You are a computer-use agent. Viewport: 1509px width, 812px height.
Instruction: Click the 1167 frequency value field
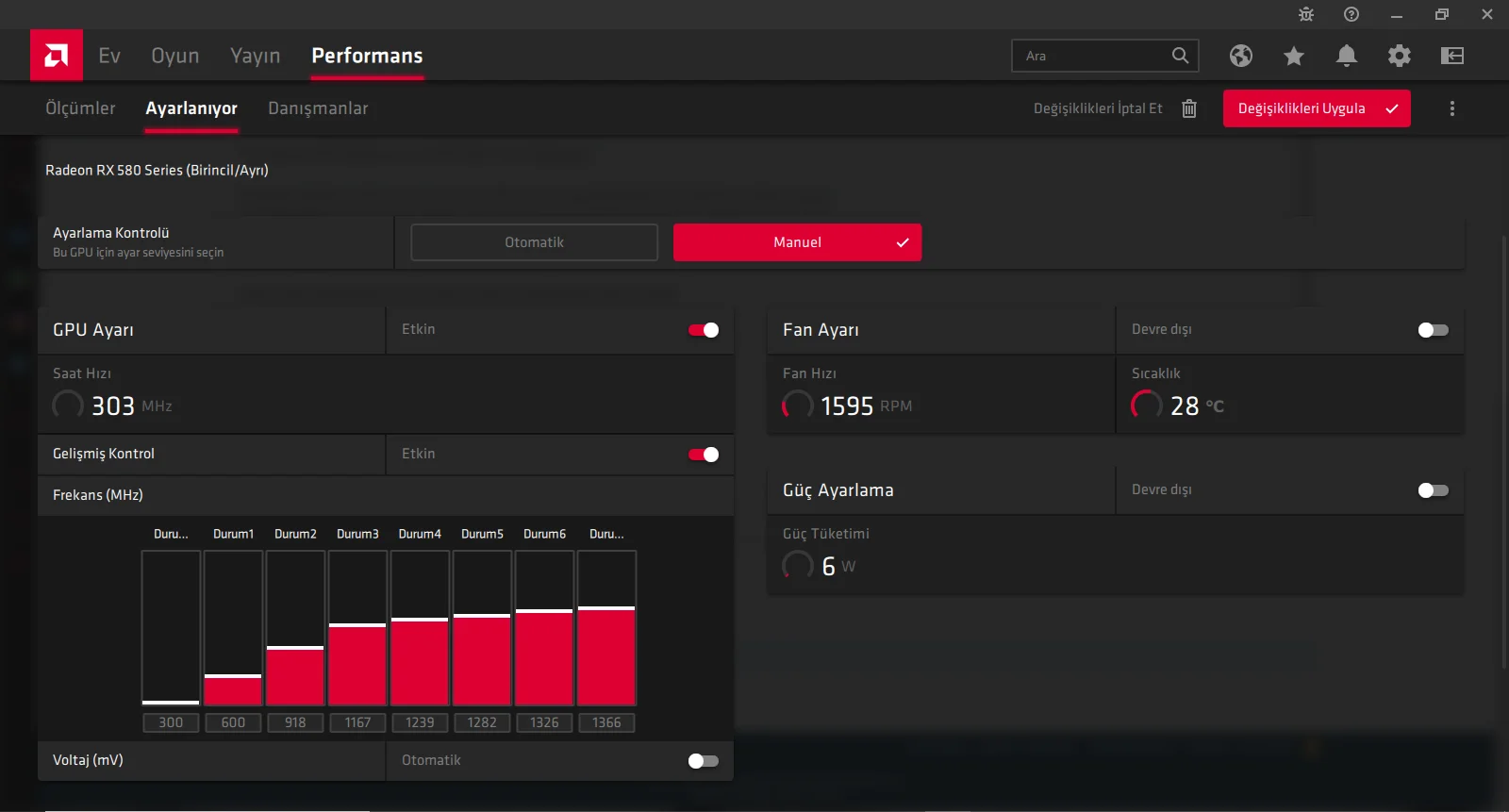click(x=357, y=722)
